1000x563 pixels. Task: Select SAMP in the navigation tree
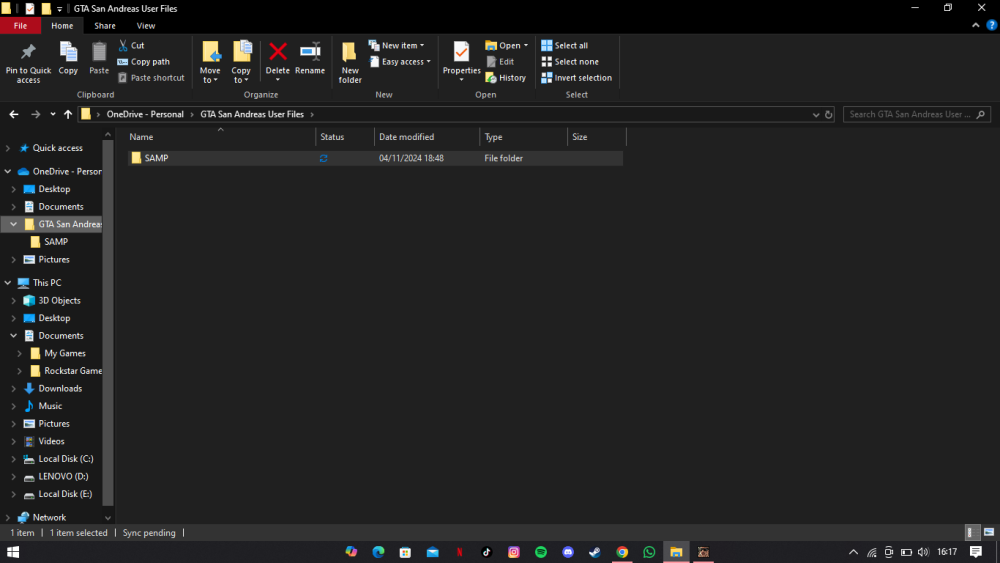pyautogui.click(x=55, y=242)
